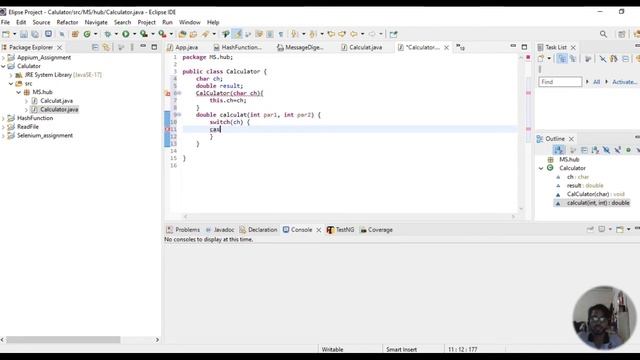Image resolution: width=640 pixels, height=360 pixels.
Task: Click the All link in Task List
Action: coord(596,82)
